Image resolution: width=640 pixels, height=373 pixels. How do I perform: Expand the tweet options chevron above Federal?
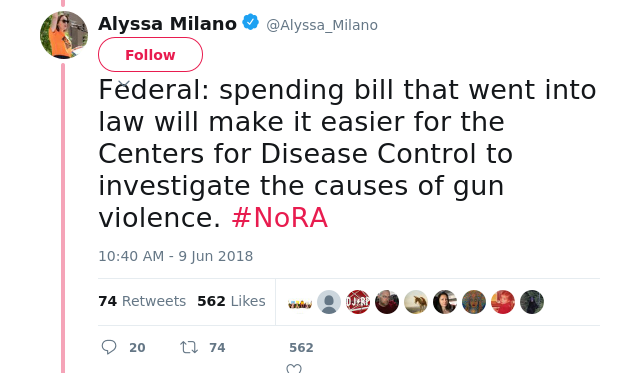pos(124,84)
